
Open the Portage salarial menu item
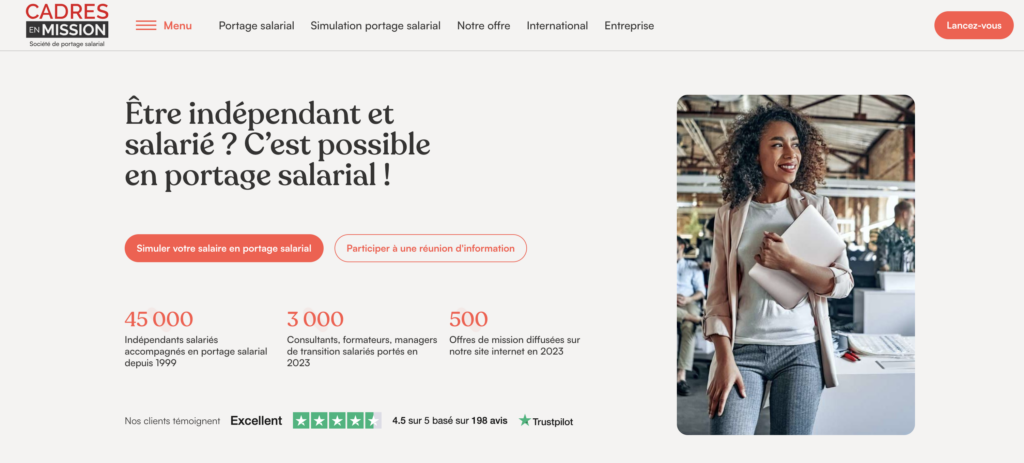256,25
